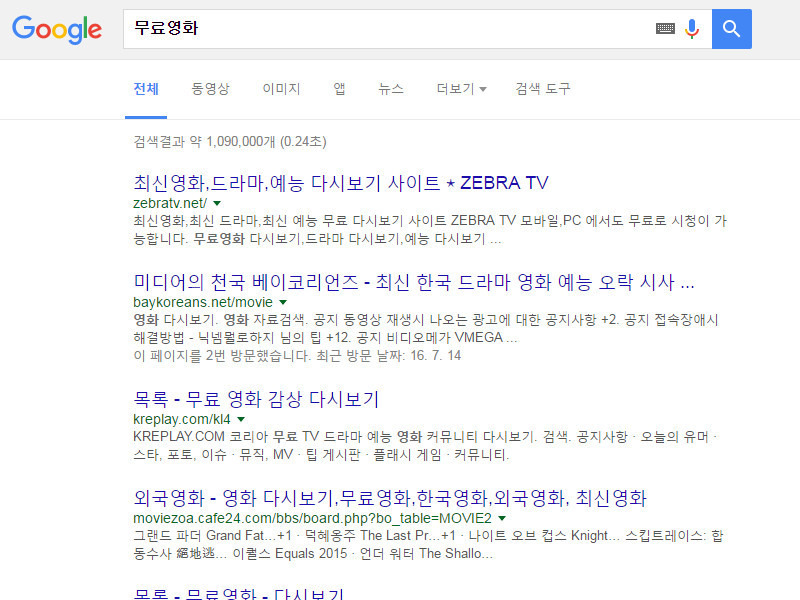Click the moviezoa.cafe24.com/bbs/board.php URL text
The width and height of the screenshot is (800, 600).
tap(312, 518)
